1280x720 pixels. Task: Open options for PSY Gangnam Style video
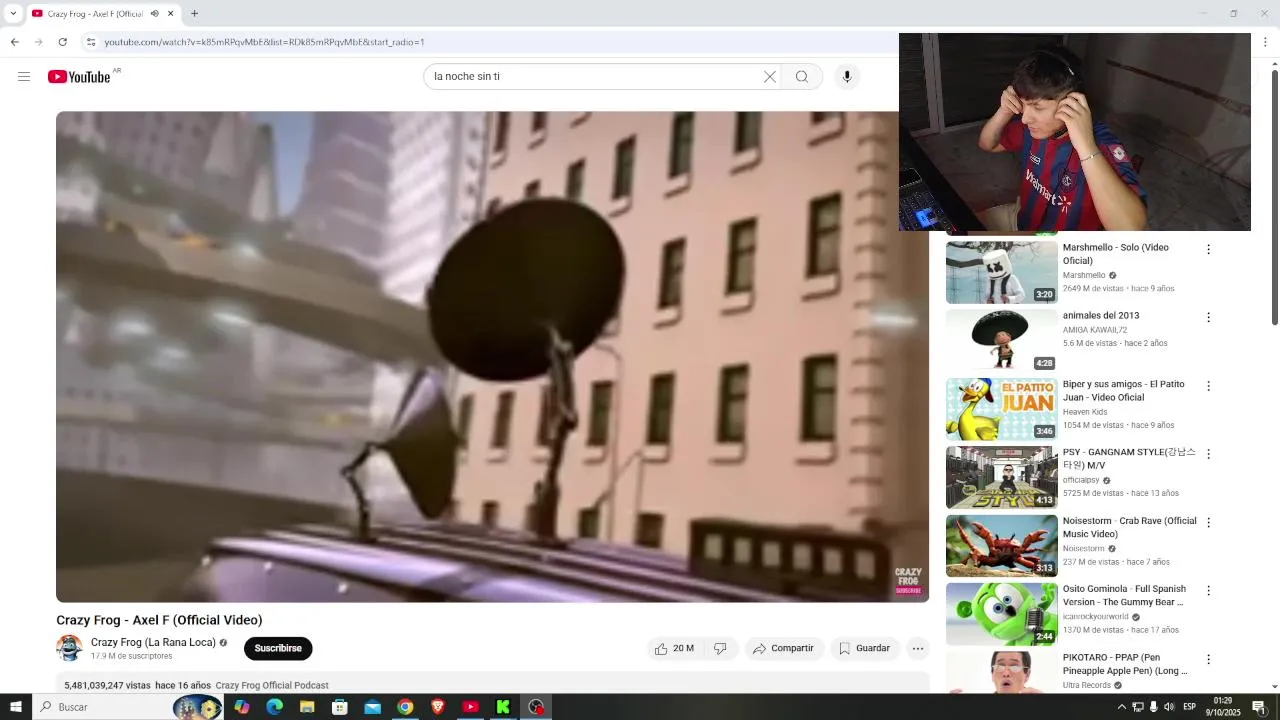1208,454
